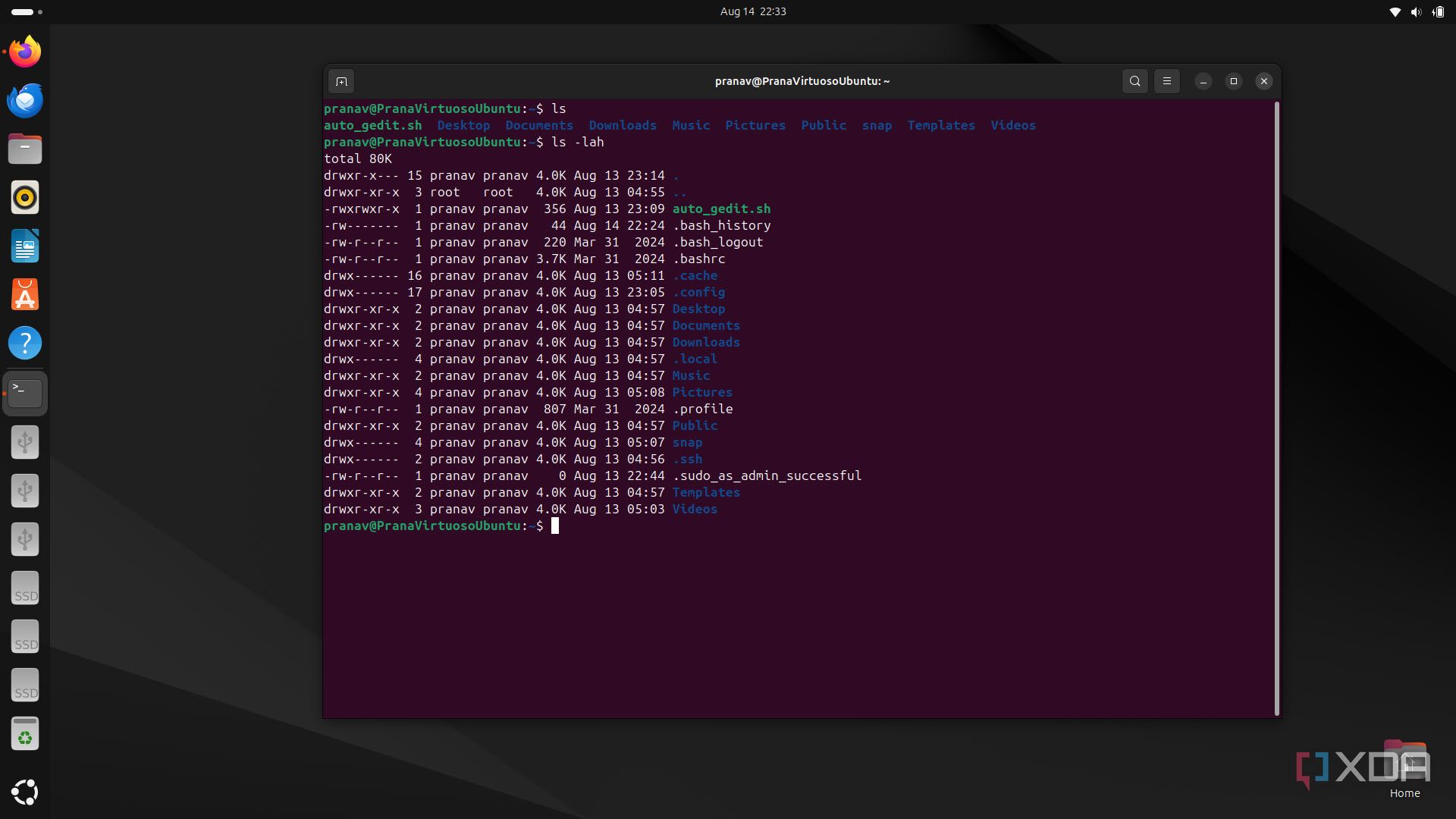Screen dimensions: 1456x819
Task: Click the first USB drive icon
Action: (25, 441)
